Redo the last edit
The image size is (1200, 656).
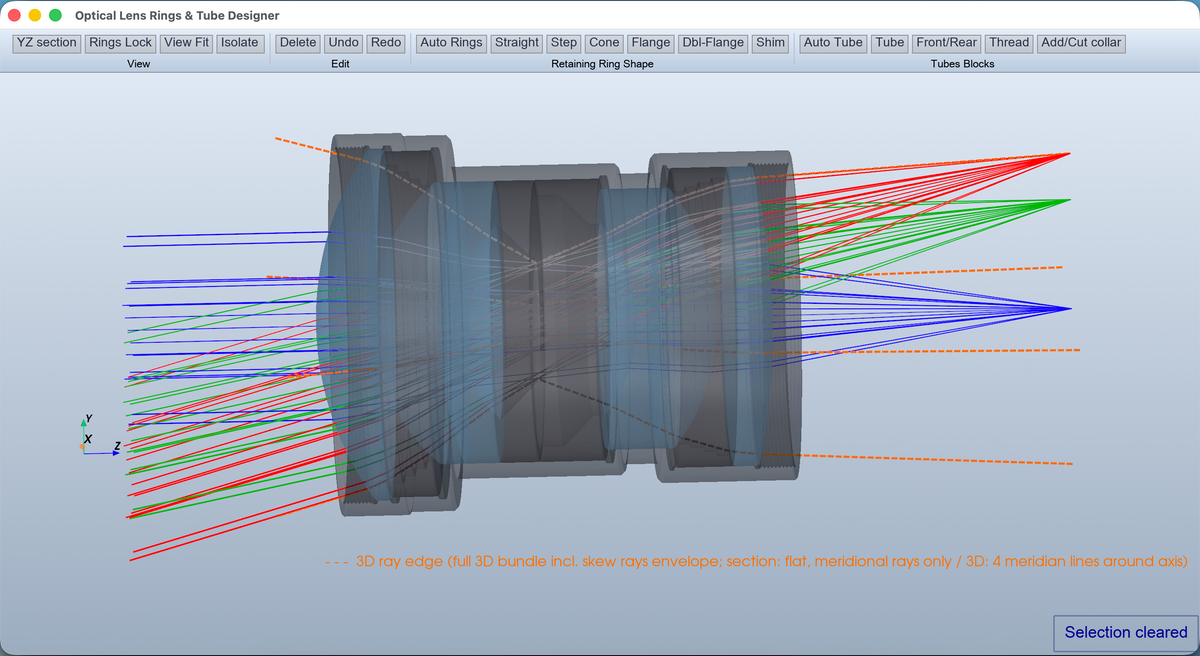(386, 43)
